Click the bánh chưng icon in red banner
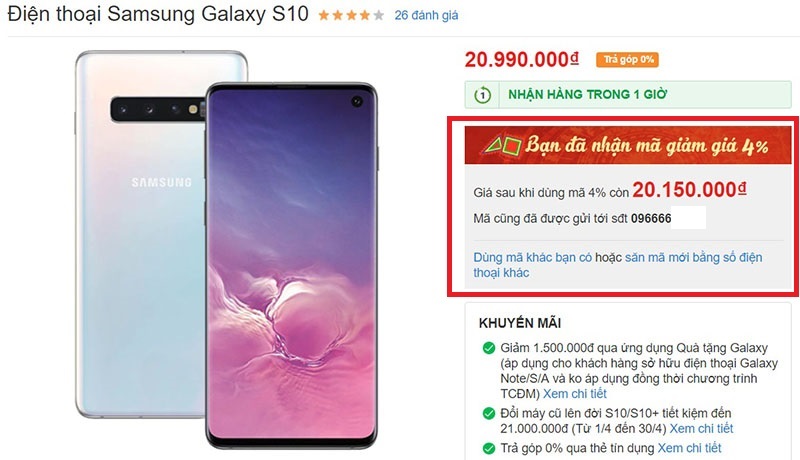The image size is (800, 460). coord(502,146)
